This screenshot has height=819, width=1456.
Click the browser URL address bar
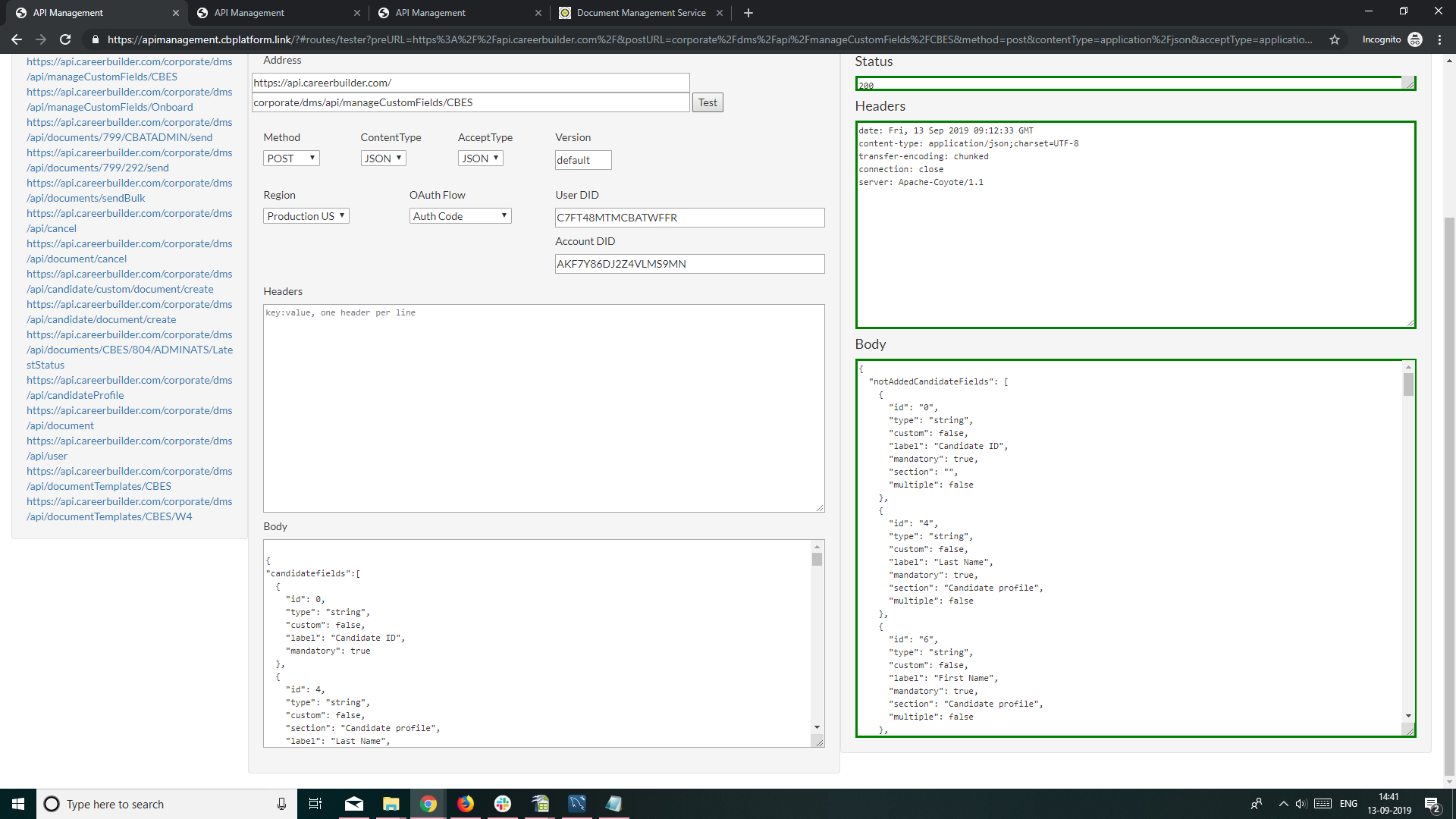tap(709, 39)
